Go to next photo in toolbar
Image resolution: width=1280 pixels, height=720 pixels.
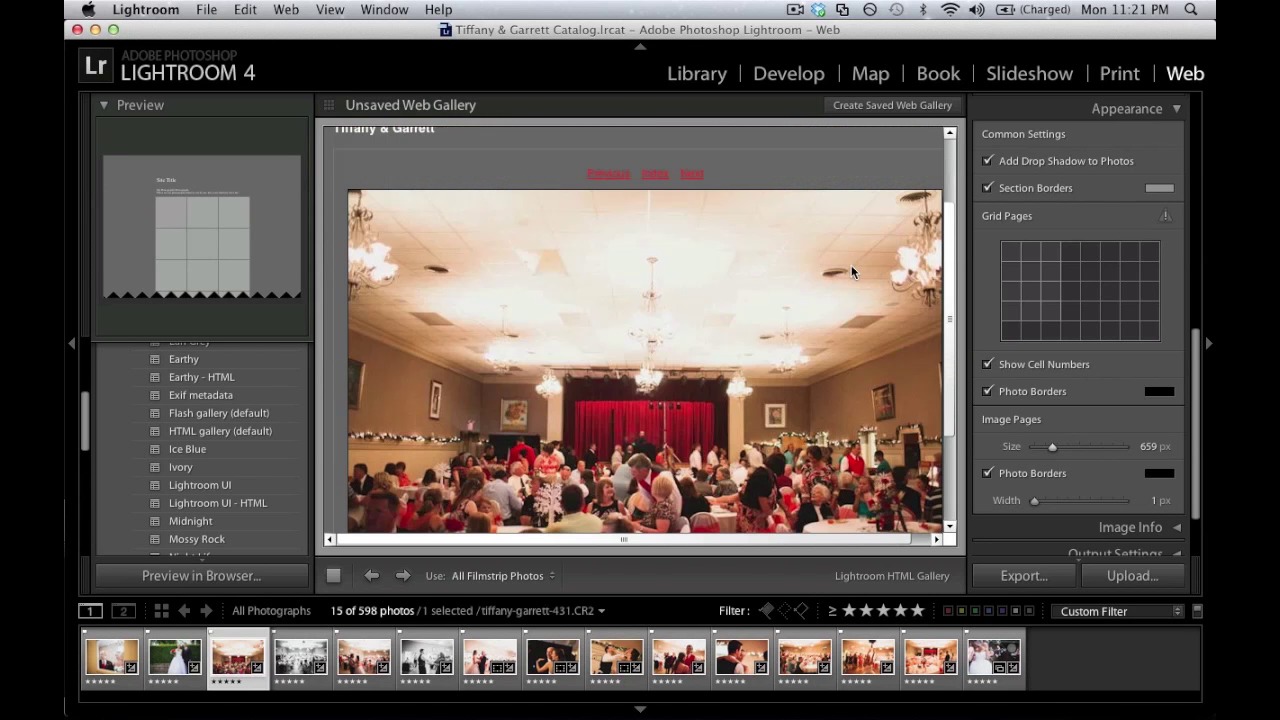(403, 576)
